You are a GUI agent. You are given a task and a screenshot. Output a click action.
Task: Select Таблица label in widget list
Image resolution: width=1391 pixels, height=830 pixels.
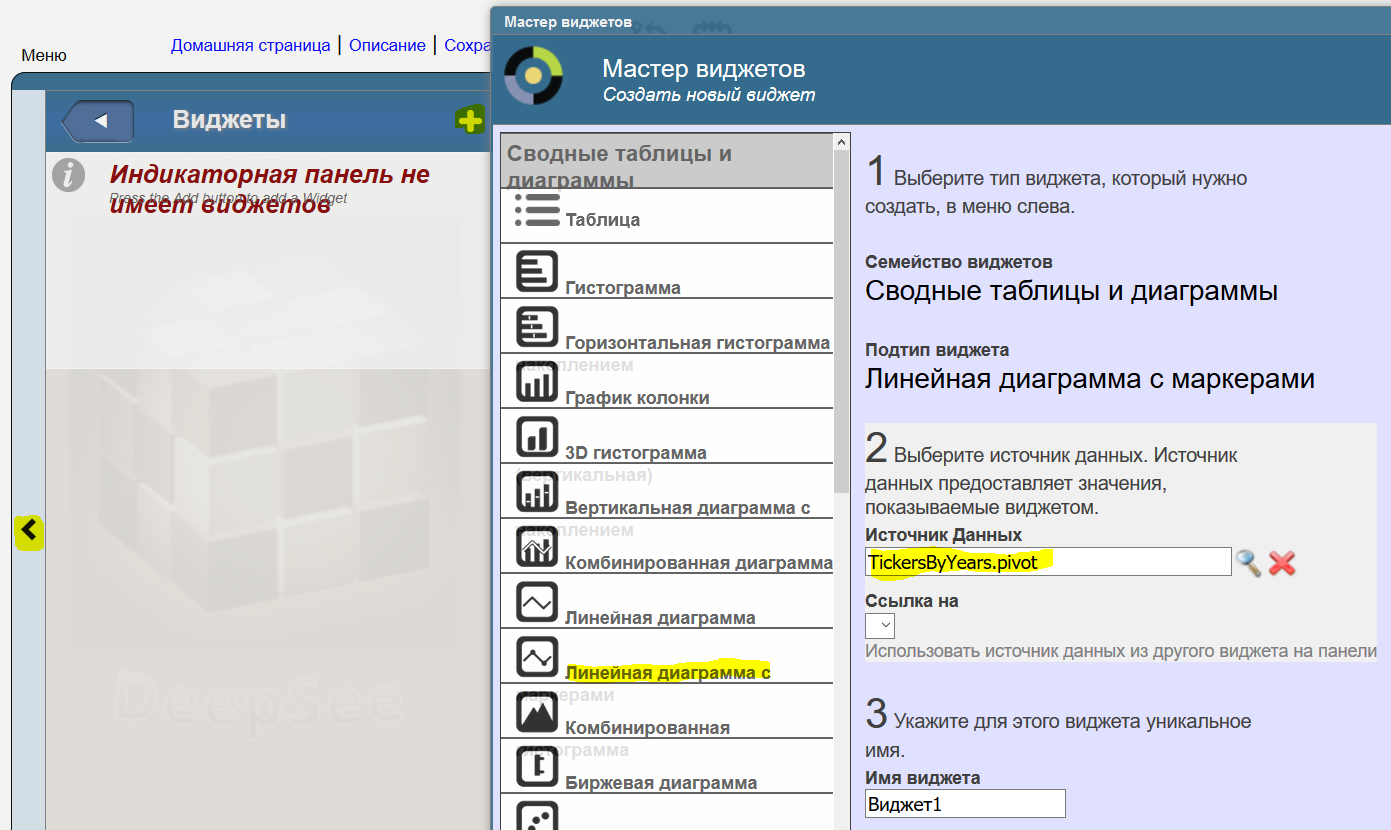point(602,220)
